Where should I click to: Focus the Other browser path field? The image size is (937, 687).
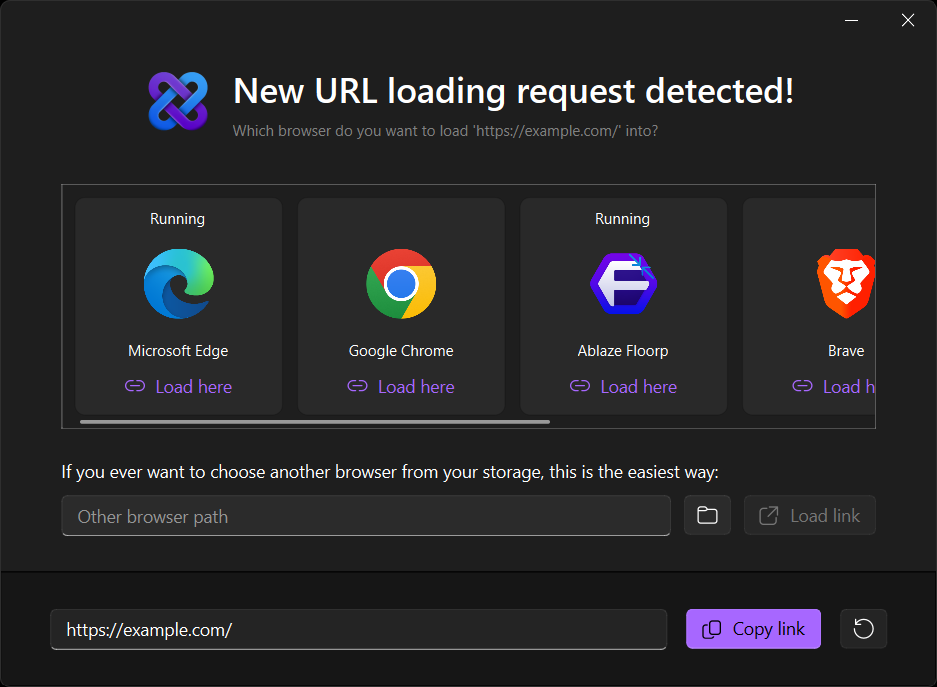(366, 516)
